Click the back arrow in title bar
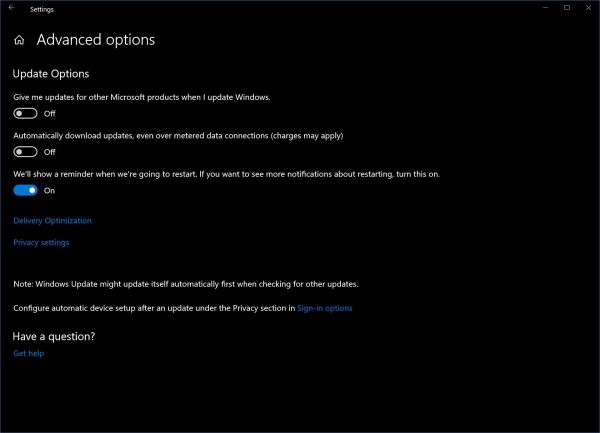Image resolution: width=600 pixels, height=433 pixels. coord(11,8)
